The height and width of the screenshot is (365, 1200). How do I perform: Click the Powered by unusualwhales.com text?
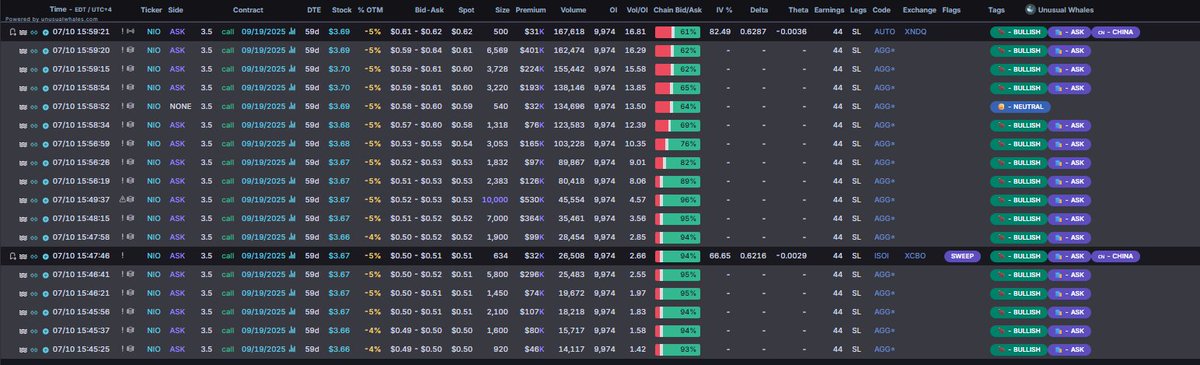(51, 19)
